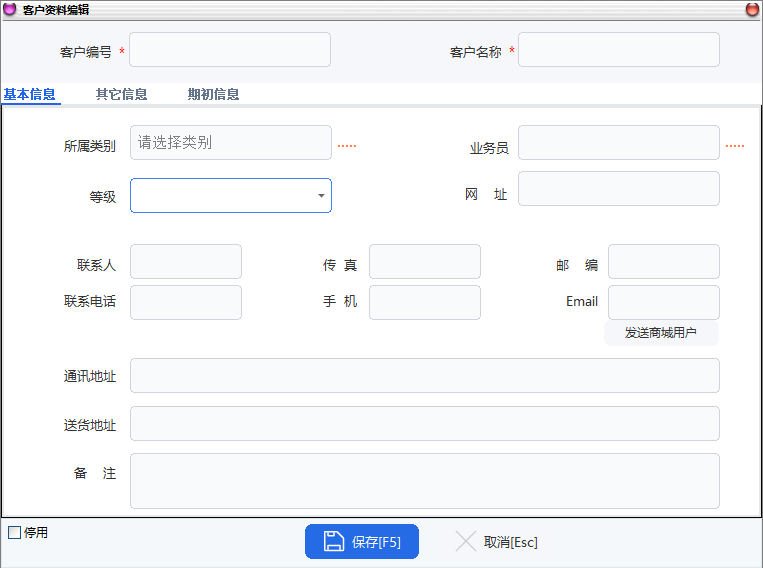Click into the 备注 text area
Viewport: 763px width, 568px height.
click(x=424, y=481)
